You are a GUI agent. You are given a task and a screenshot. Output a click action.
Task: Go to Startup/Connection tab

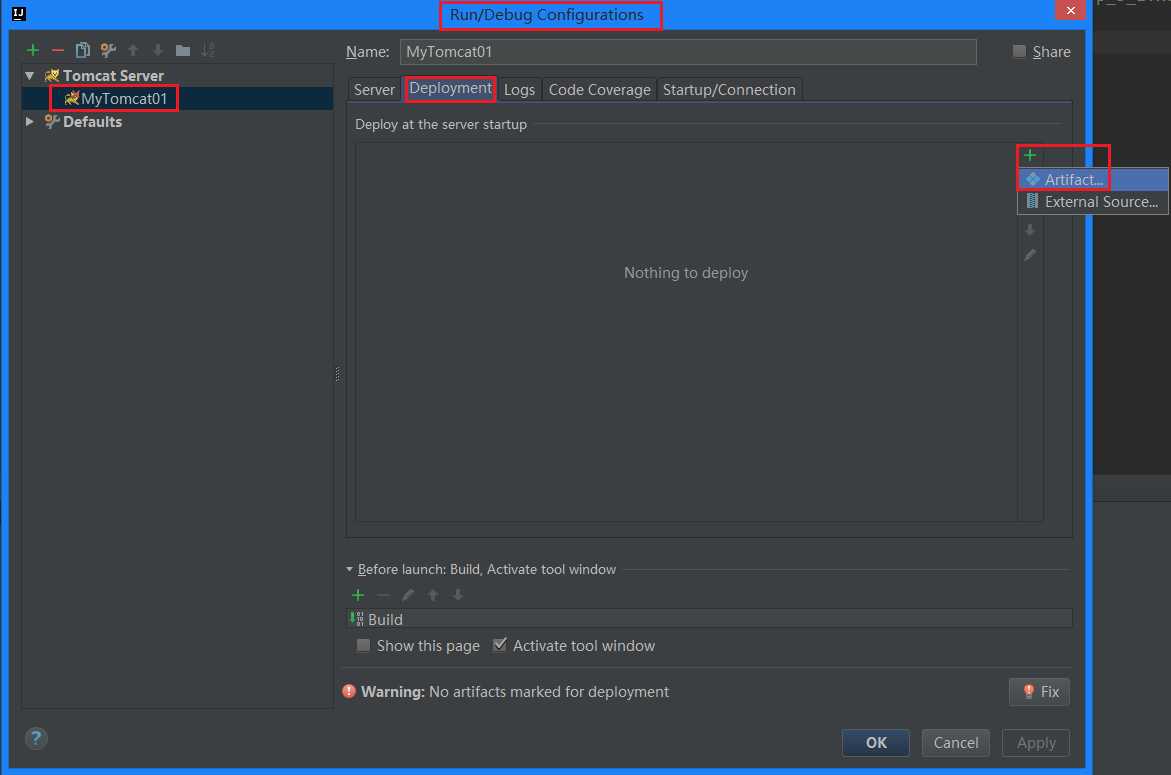pyautogui.click(x=730, y=90)
